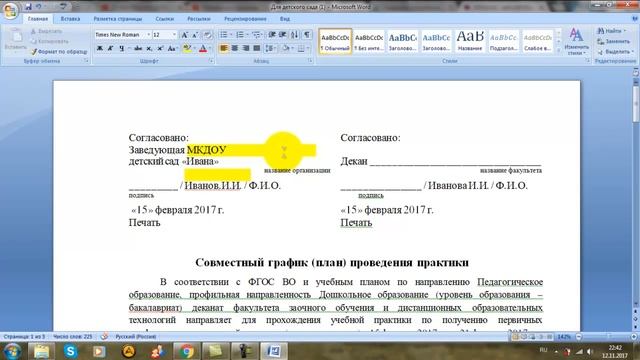This screenshot has width=640, height=360.
Task: Apply the red font color
Action: [x=203, y=49]
